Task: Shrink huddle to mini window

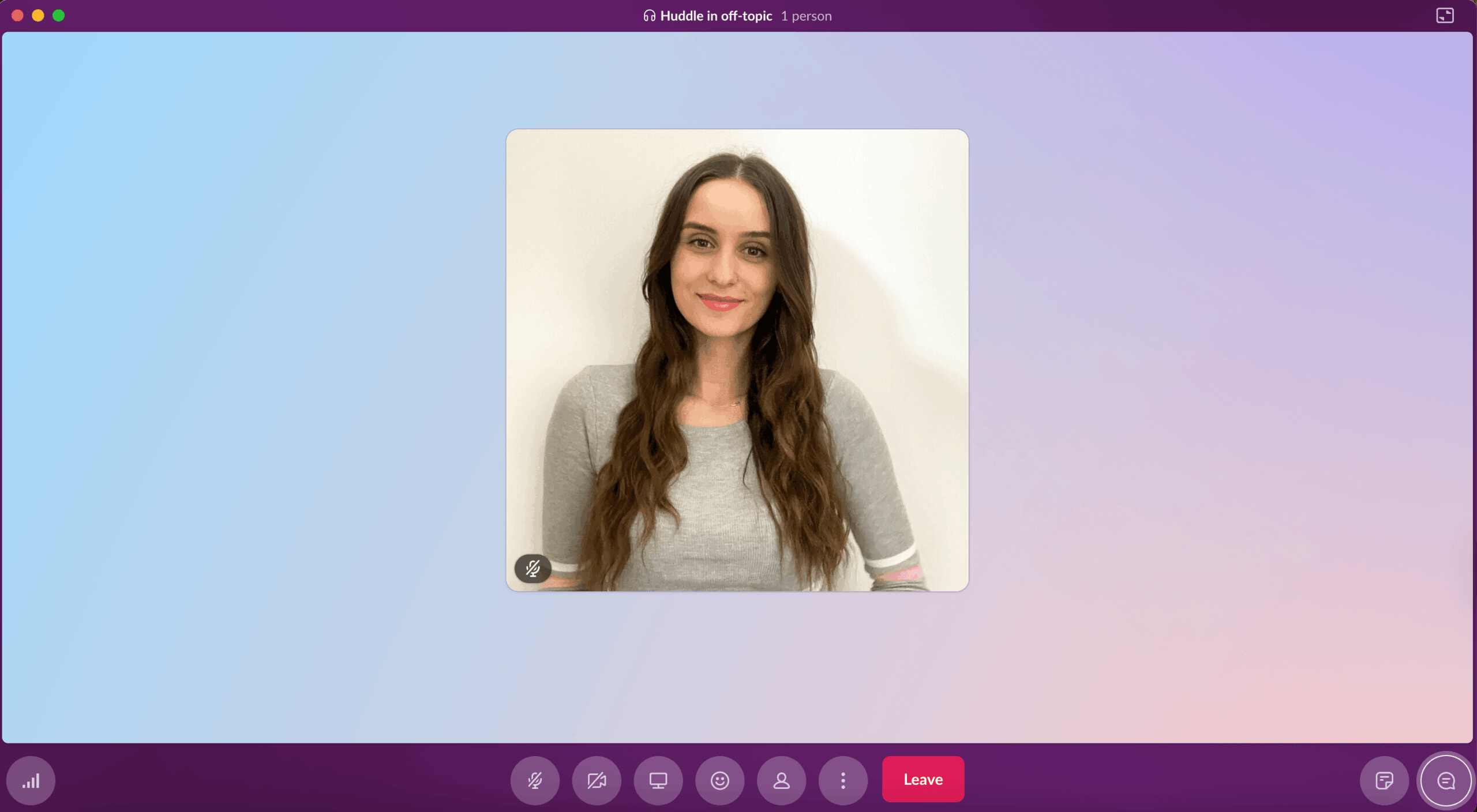Action: tap(1445, 16)
